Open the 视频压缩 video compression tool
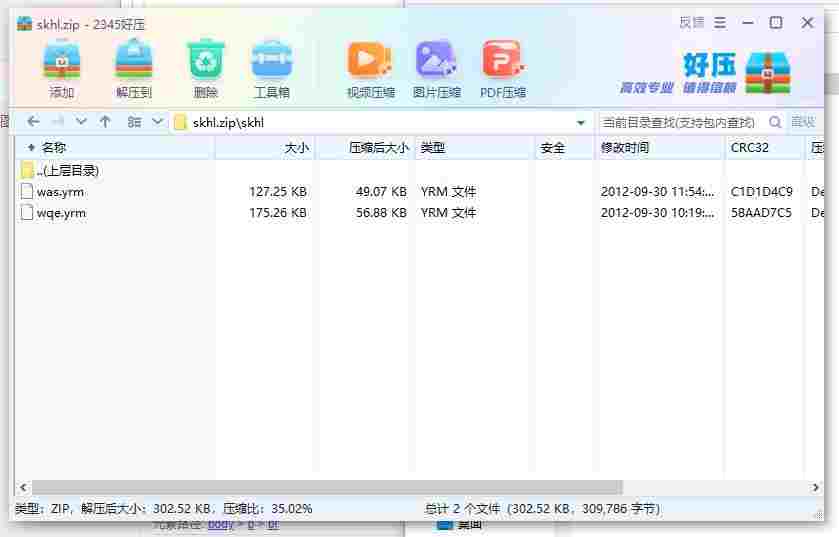 click(x=370, y=68)
